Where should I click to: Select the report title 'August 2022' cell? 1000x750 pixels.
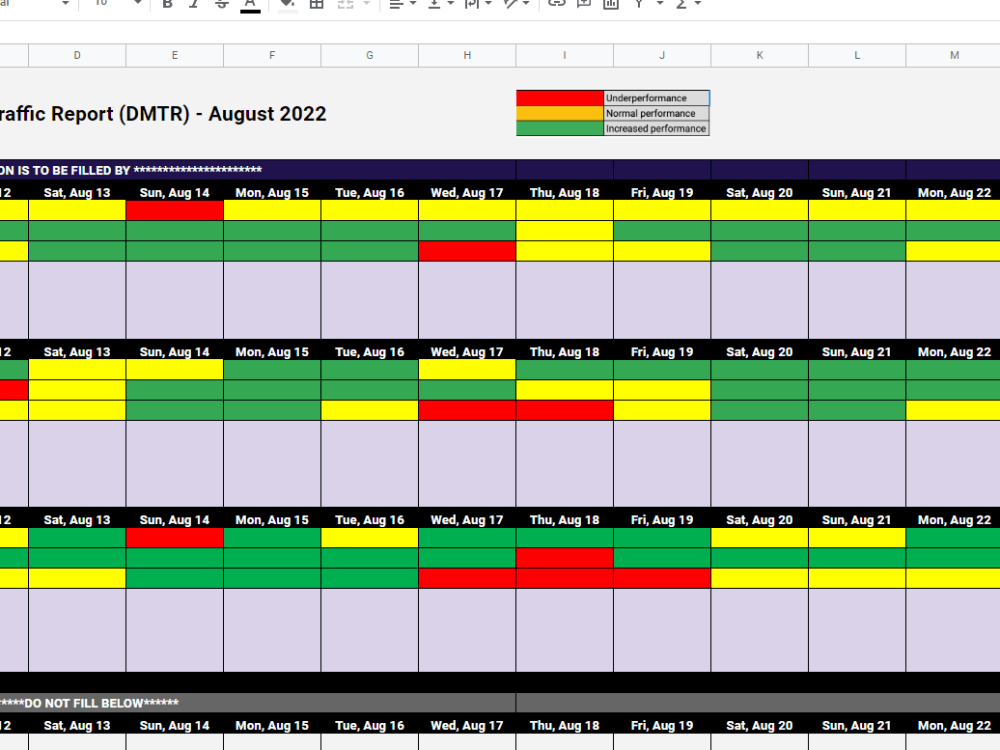(x=163, y=114)
